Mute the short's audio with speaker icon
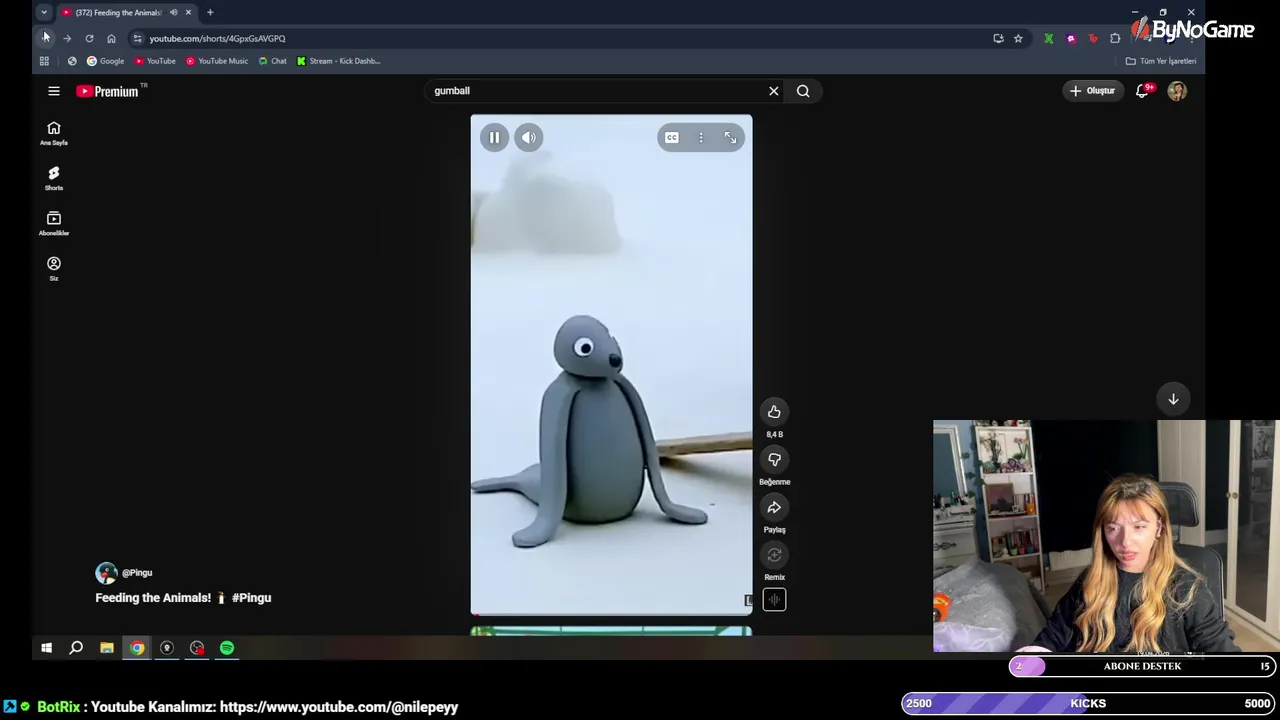The height and width of the screenshot is (720, 1280). tap(528, 137)
